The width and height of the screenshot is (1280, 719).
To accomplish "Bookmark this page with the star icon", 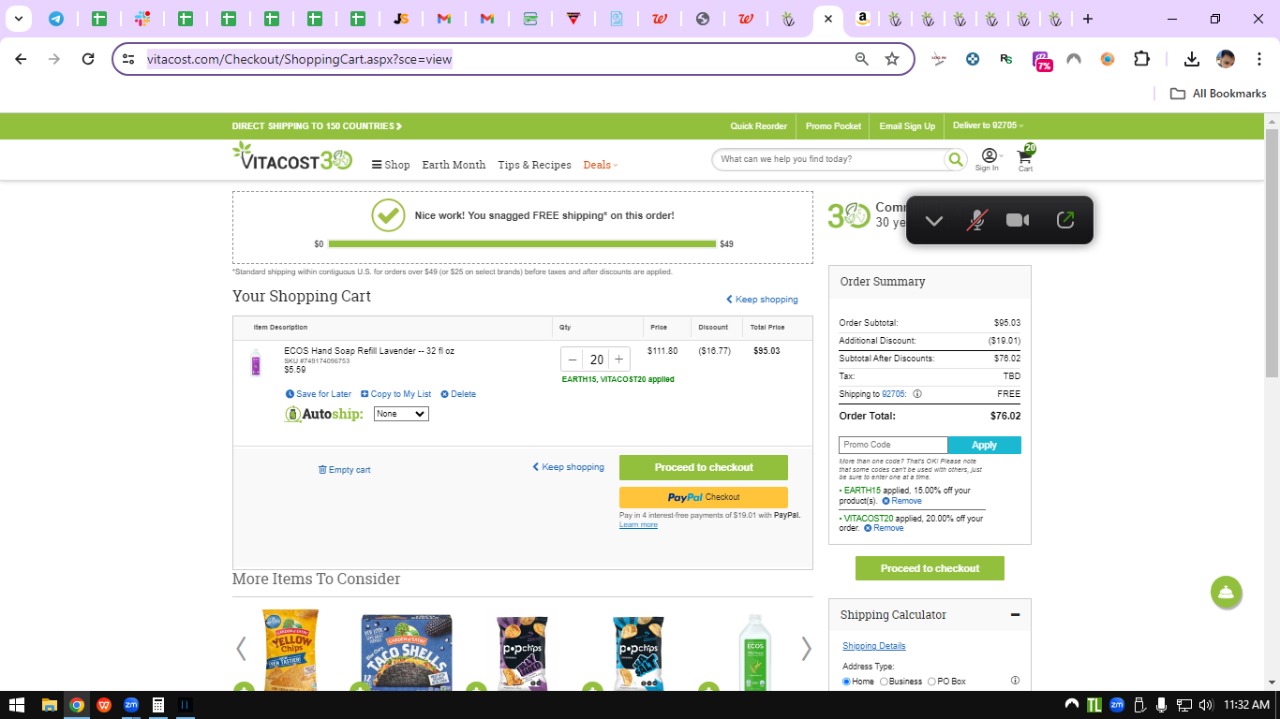I will point(892,59).
